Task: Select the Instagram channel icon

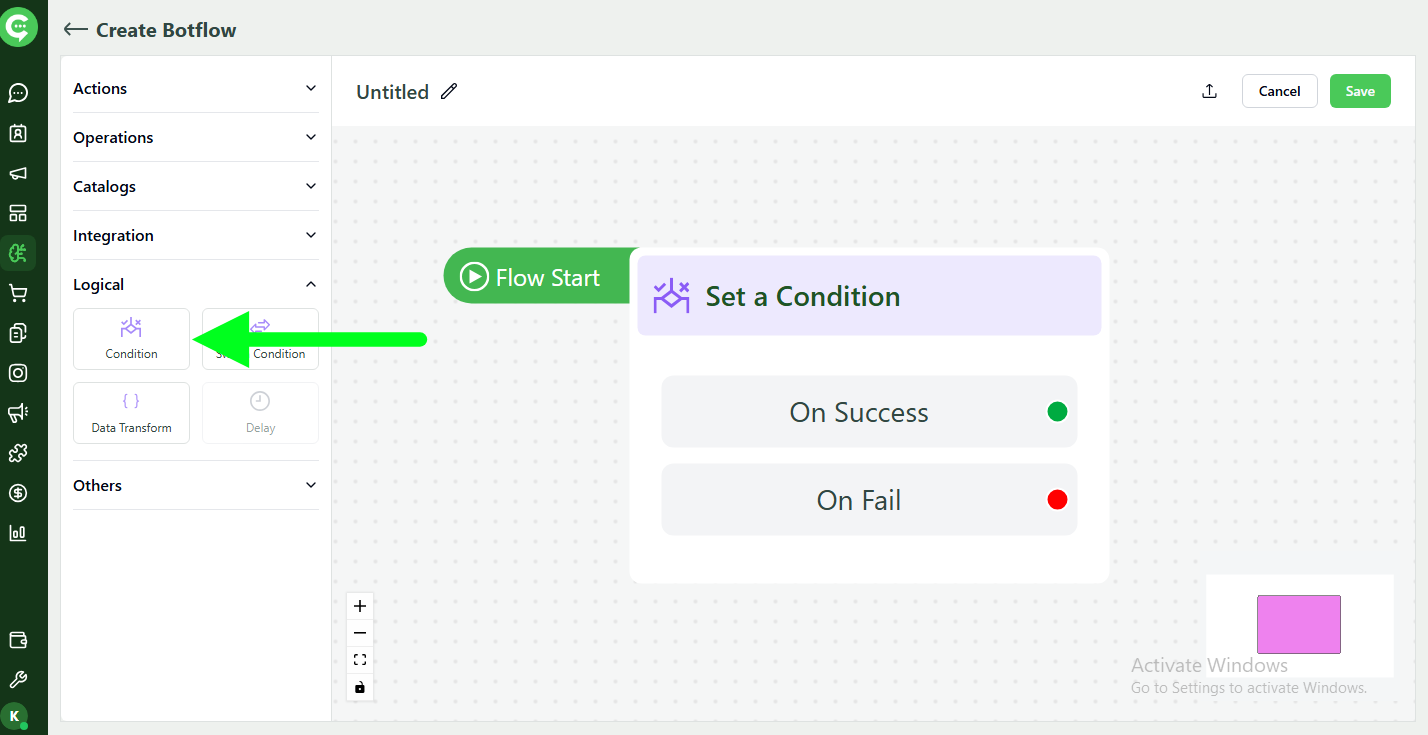Action: [21, 373]
